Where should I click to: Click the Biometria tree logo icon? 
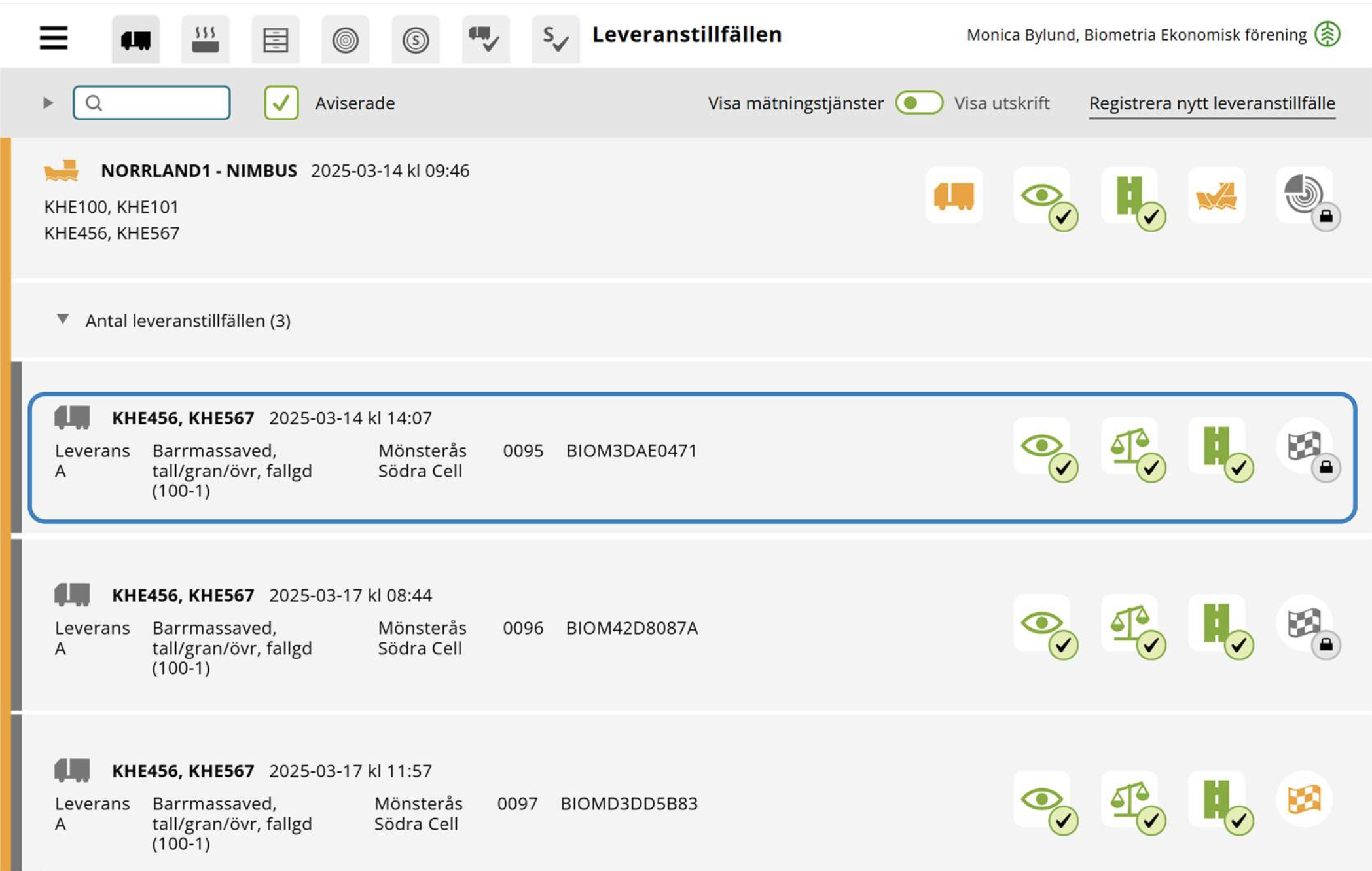pos(1327,34)
